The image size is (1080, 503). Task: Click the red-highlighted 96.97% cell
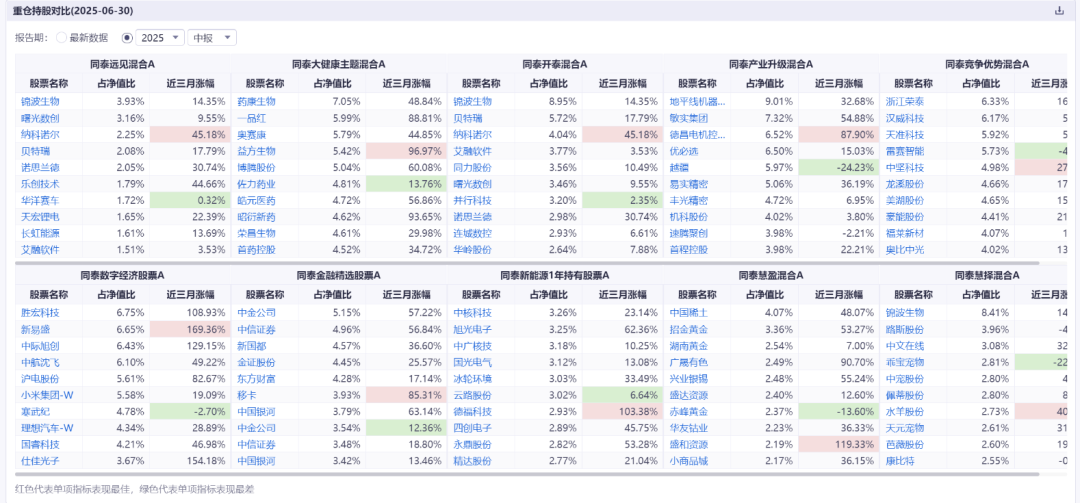click(406, 151)
